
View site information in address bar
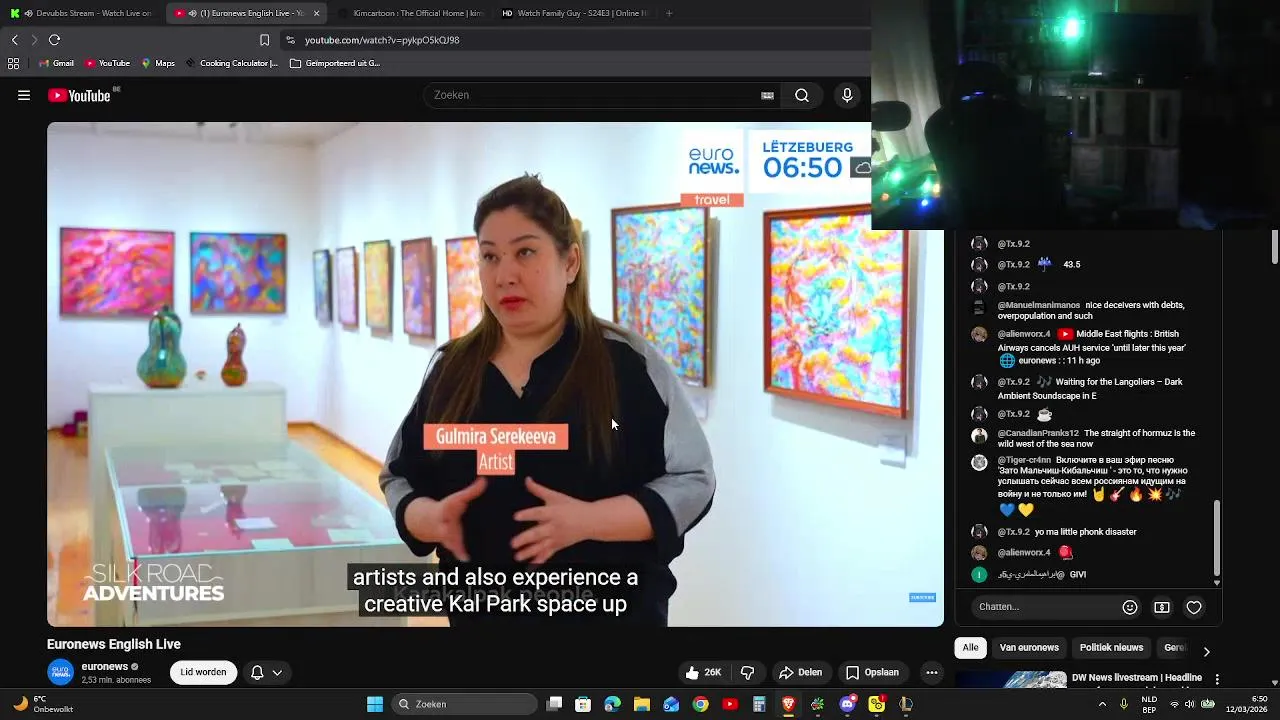pos(290,40)
